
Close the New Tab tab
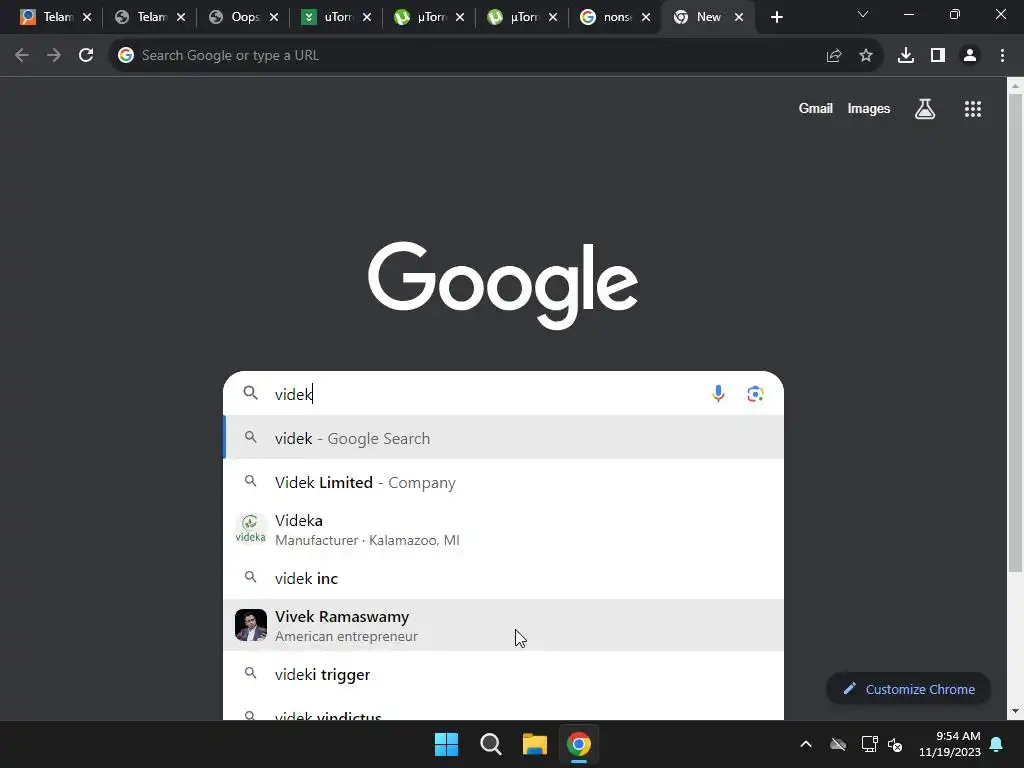[739, 17]
